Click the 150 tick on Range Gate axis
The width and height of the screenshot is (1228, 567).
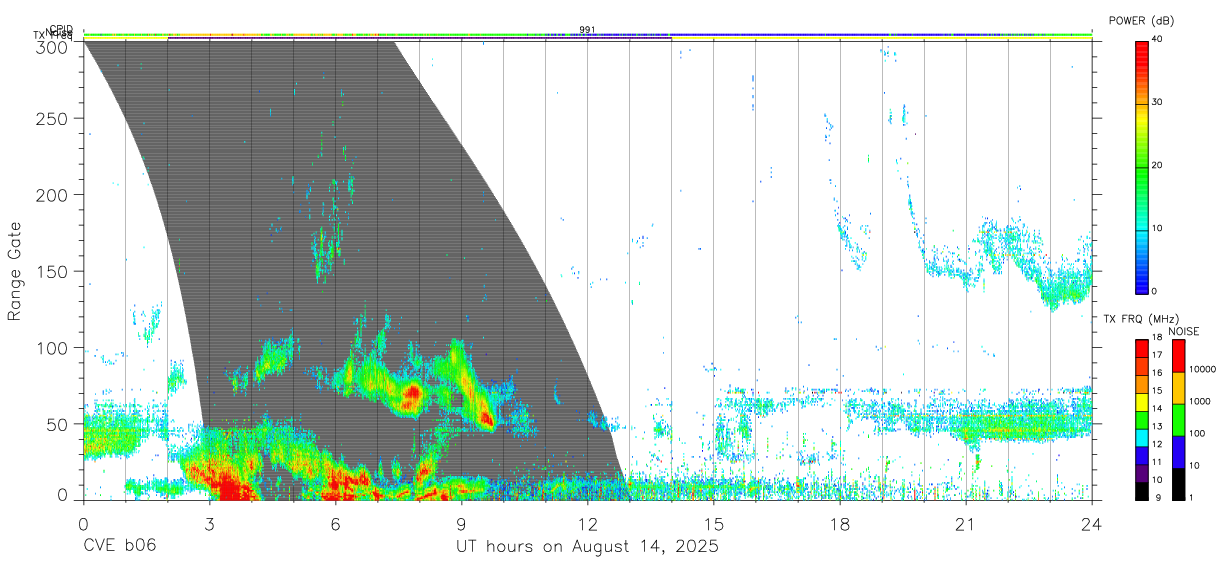coord(53,271)
